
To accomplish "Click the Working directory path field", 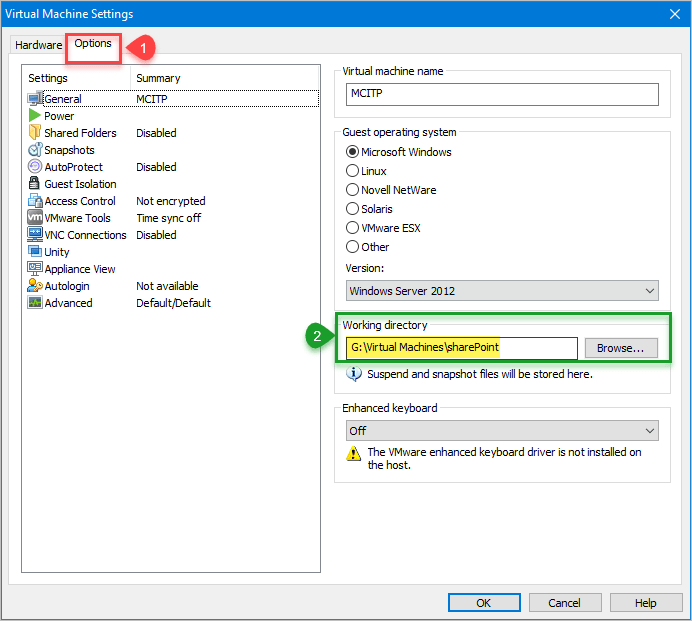I will (461, 348).
